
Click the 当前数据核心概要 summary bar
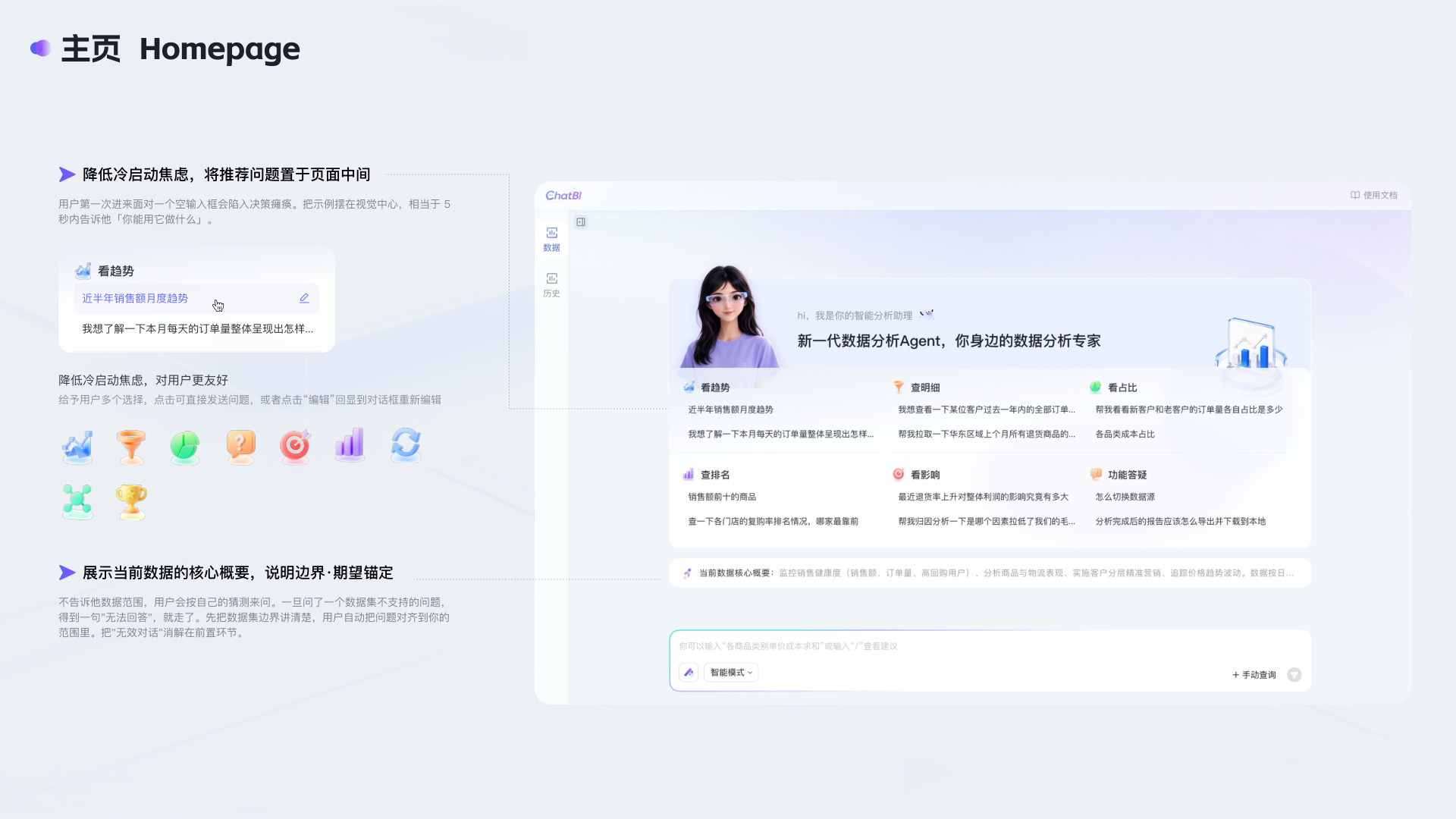tap(990, 573)
